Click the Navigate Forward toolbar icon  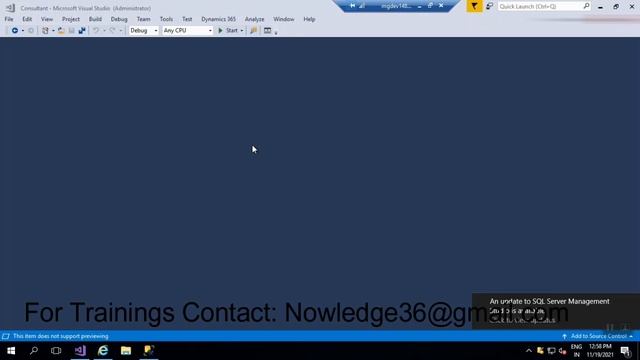[31, 31]
